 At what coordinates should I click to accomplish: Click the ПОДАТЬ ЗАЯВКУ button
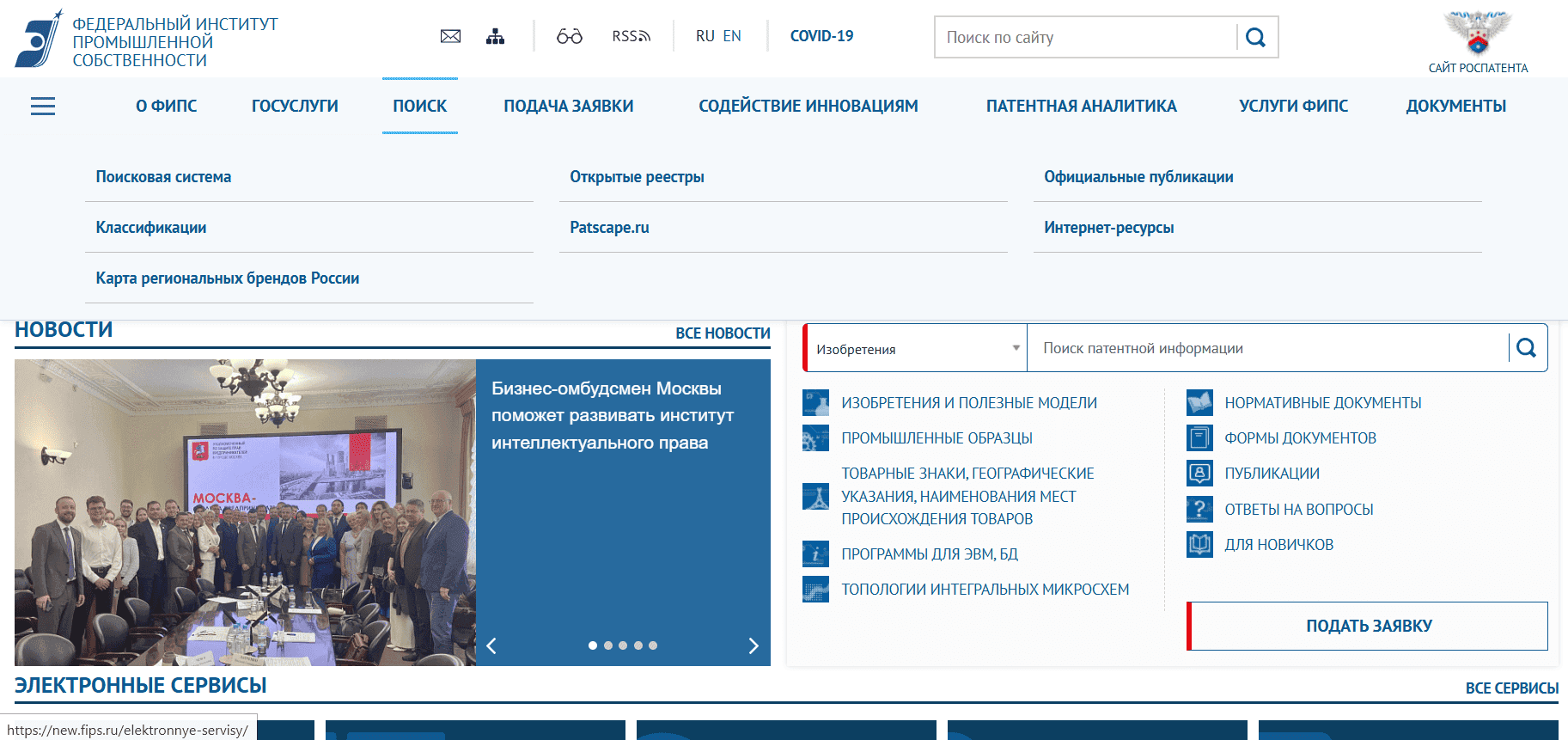tap(1368, 626)
